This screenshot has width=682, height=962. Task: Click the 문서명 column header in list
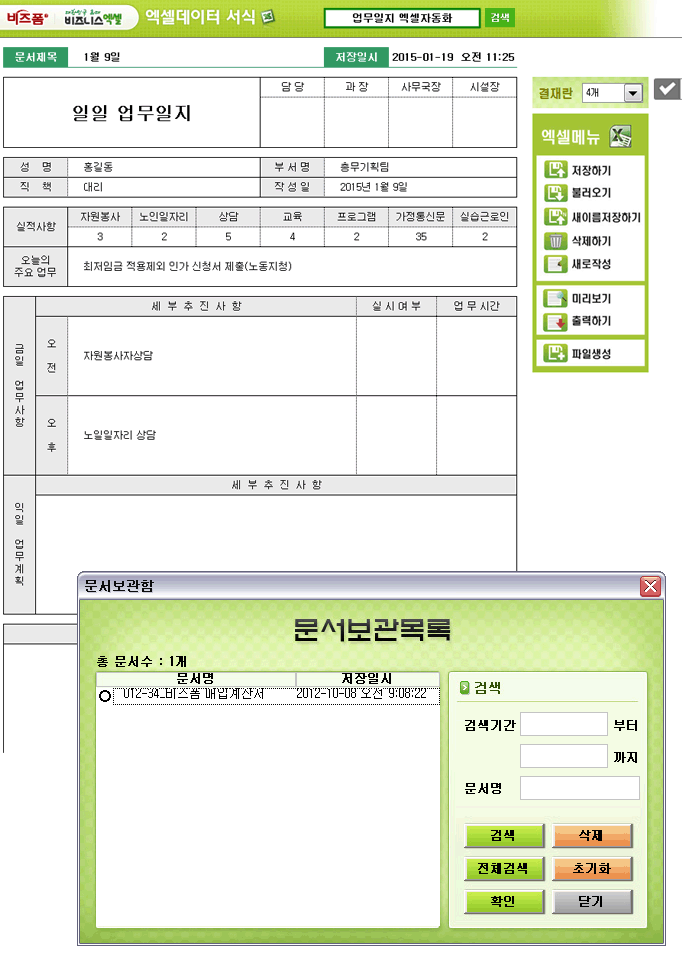pyautogui.click(x=196, y=679)
